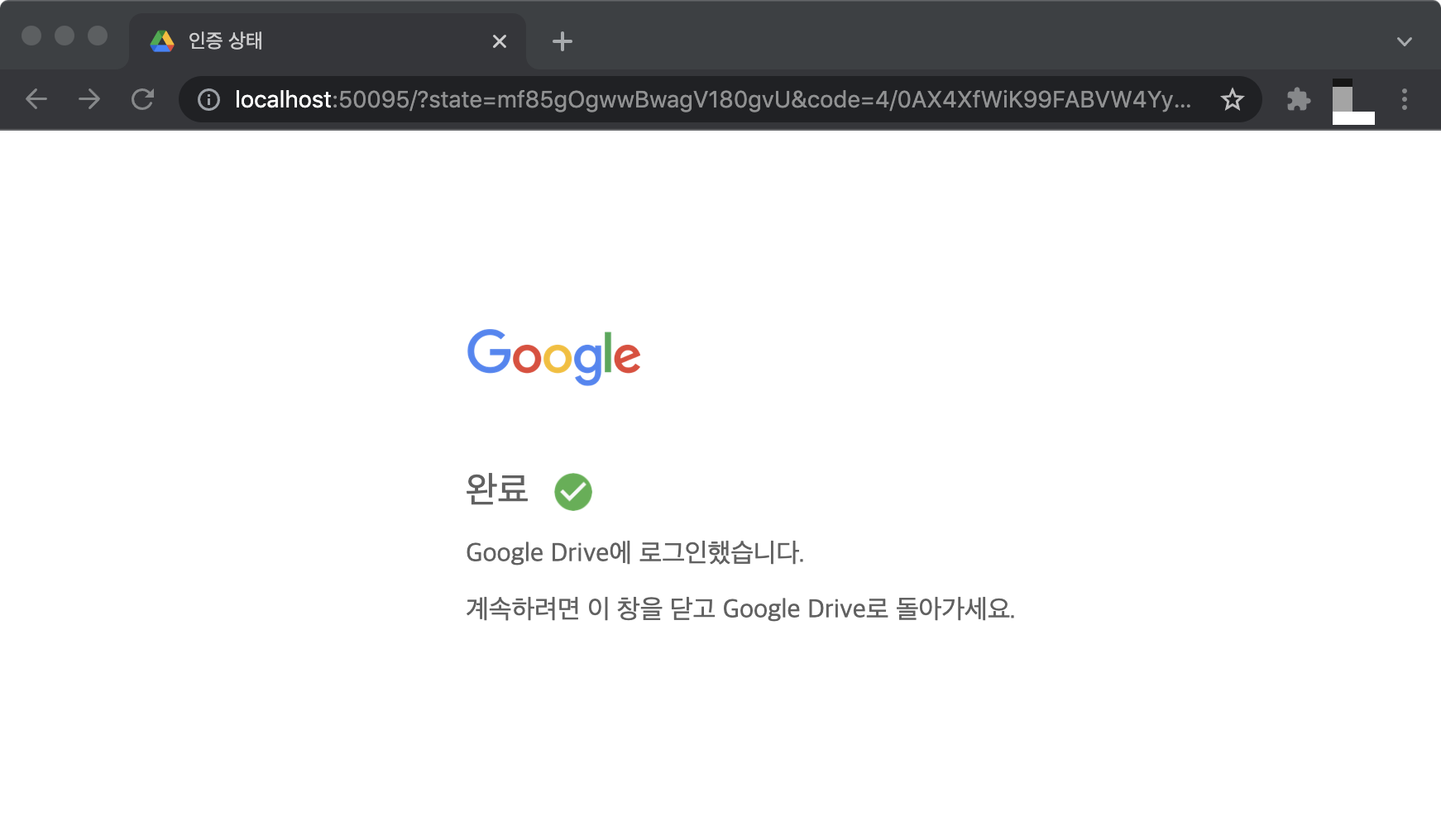Click the forward navigation arrow
Viewport: 1441px width, 840px height.
[x=89, y=99]
